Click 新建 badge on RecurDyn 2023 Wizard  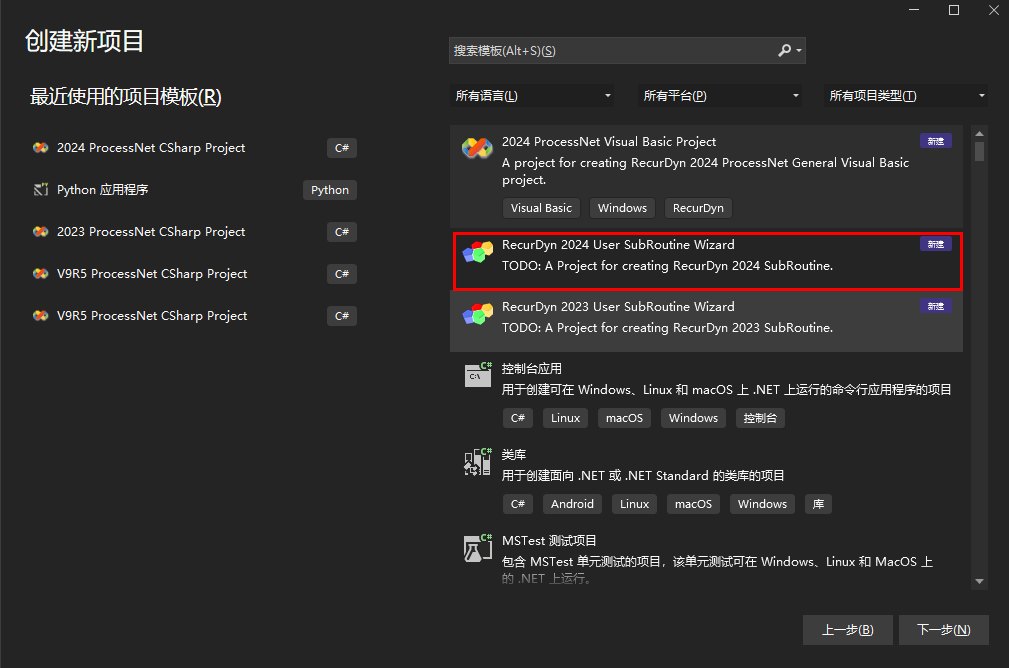tap(936, 306)
